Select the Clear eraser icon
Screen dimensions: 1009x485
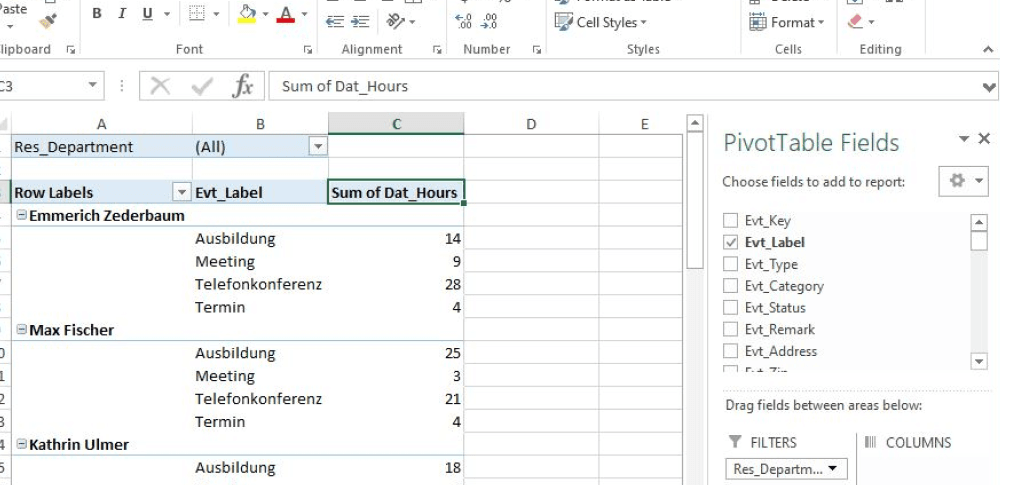coord(855,22)
